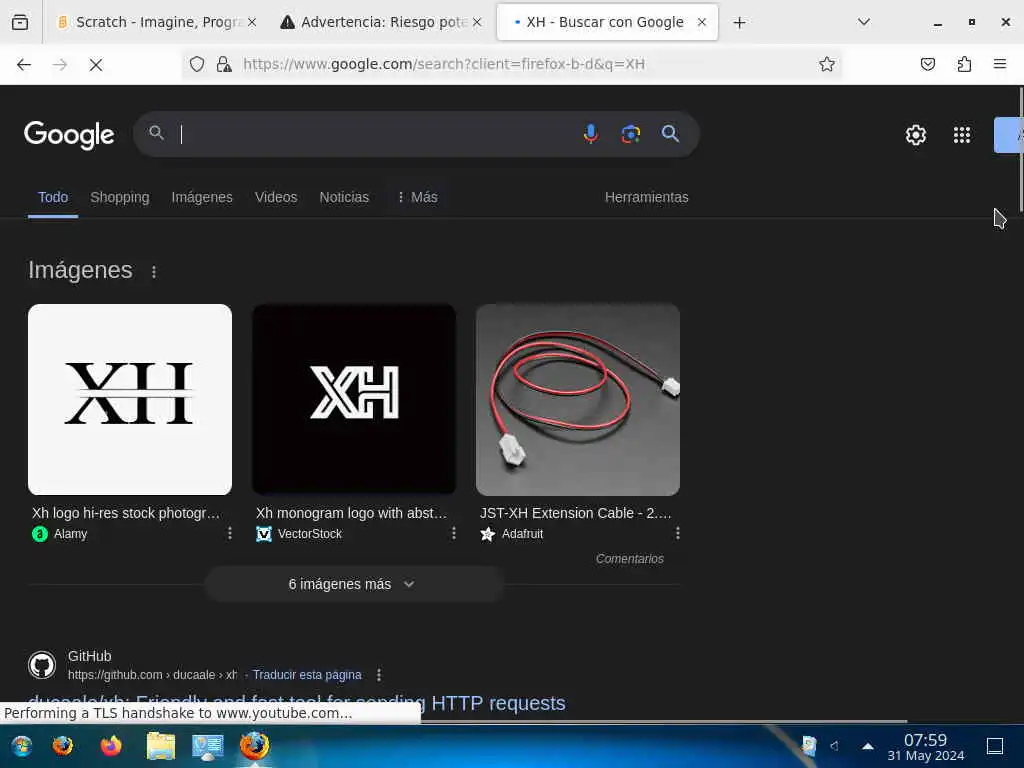Image resolution: width=1024 pixels, height=768 pixels.
Task: Switch to Scratch tab
Action: [157, 22]
